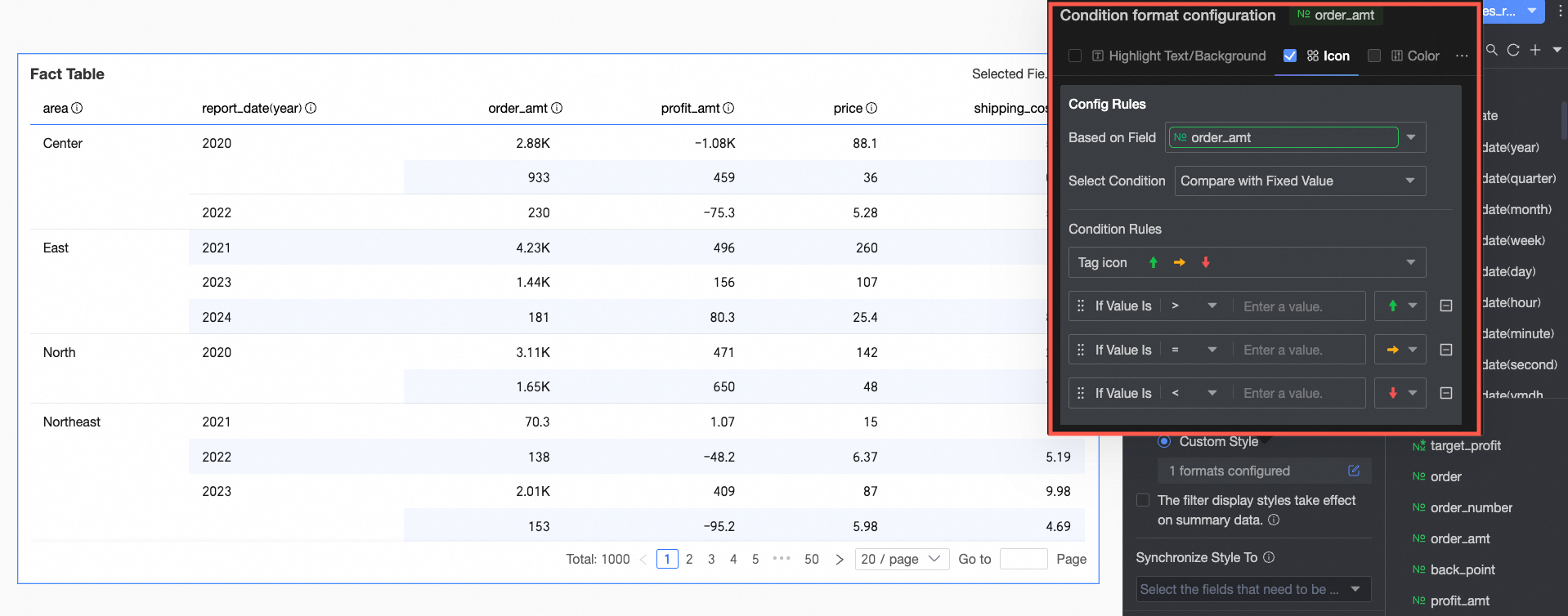Refresh the field list
This screenshot has width=1568, height=616.
tap(1513, 50)
